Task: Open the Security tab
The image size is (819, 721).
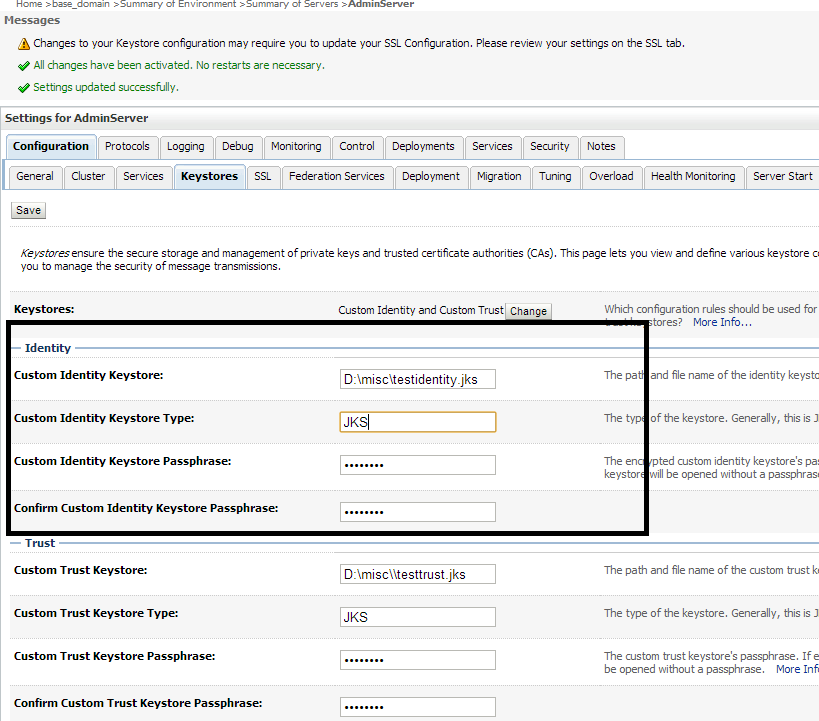Action: coord(549,146)
